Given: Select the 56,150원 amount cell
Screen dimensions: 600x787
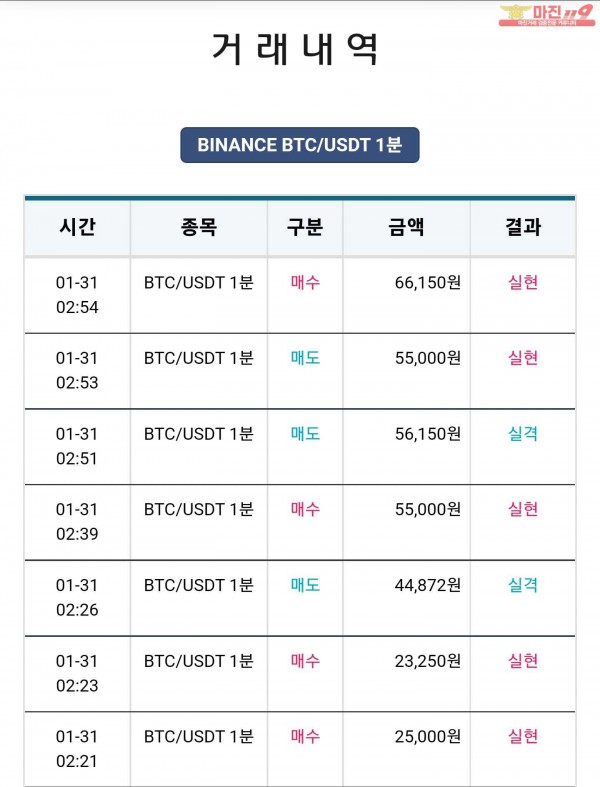Looking at the screenshot, I should 428,434.
